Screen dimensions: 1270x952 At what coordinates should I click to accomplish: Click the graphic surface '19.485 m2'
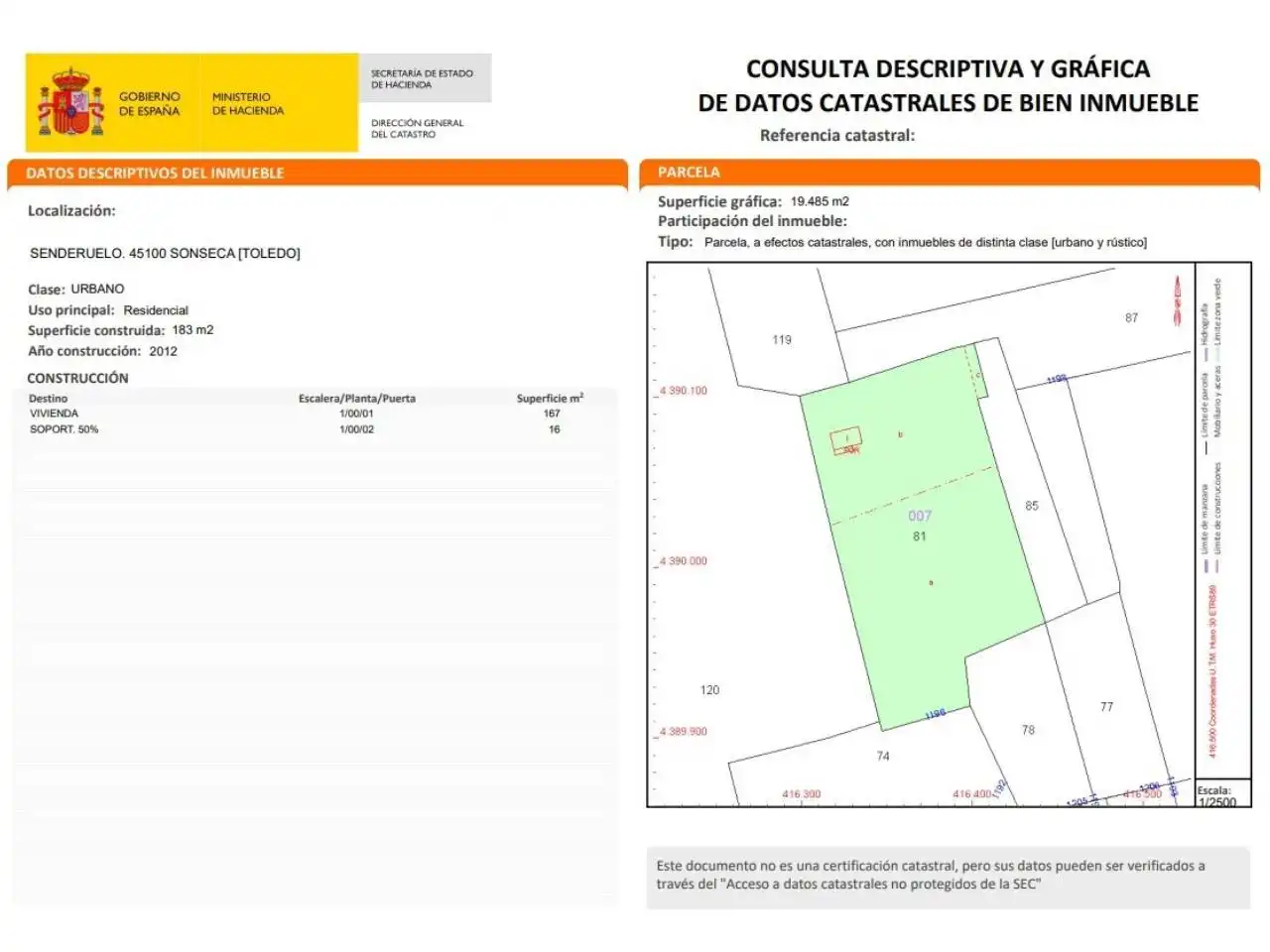(x=820, y=201)
